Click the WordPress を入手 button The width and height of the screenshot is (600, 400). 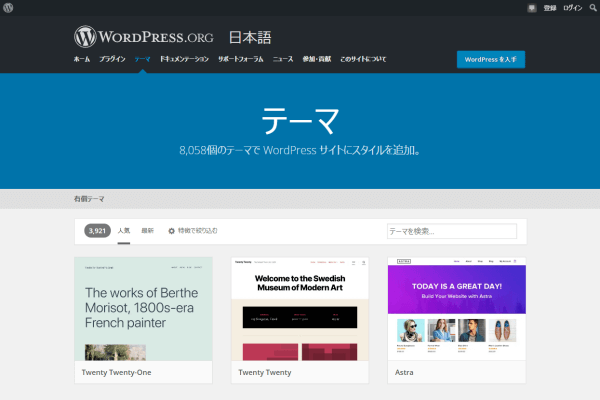(491, 59)
